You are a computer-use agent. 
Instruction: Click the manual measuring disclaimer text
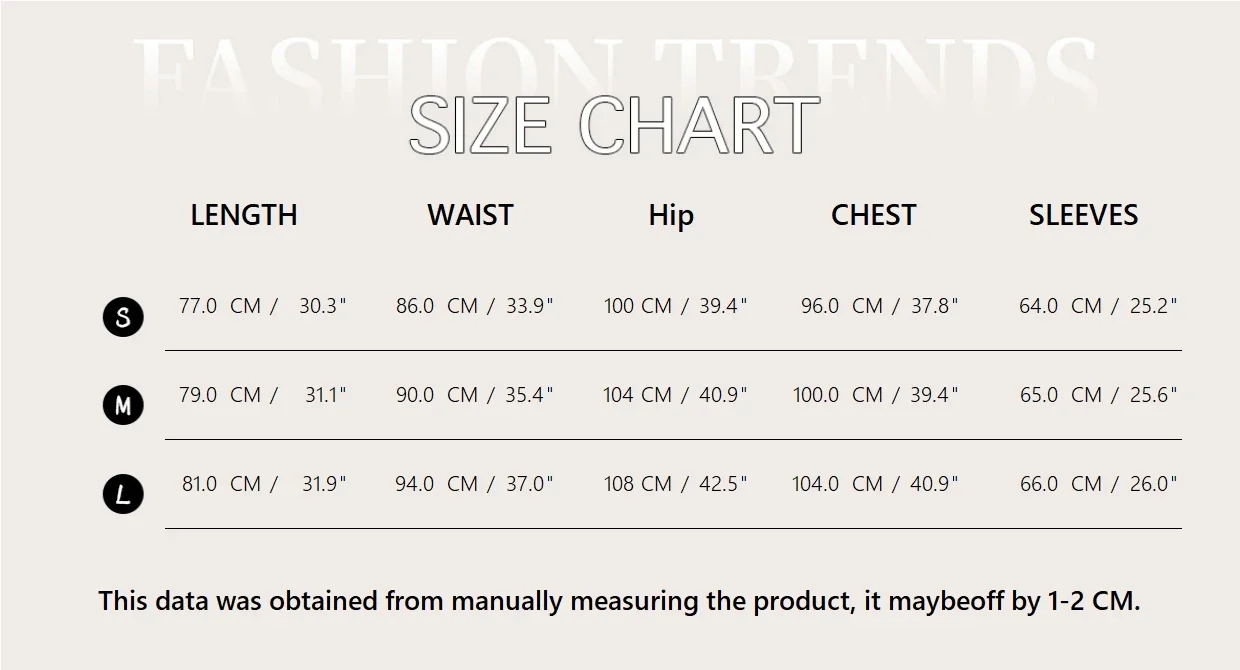[619, 601]
